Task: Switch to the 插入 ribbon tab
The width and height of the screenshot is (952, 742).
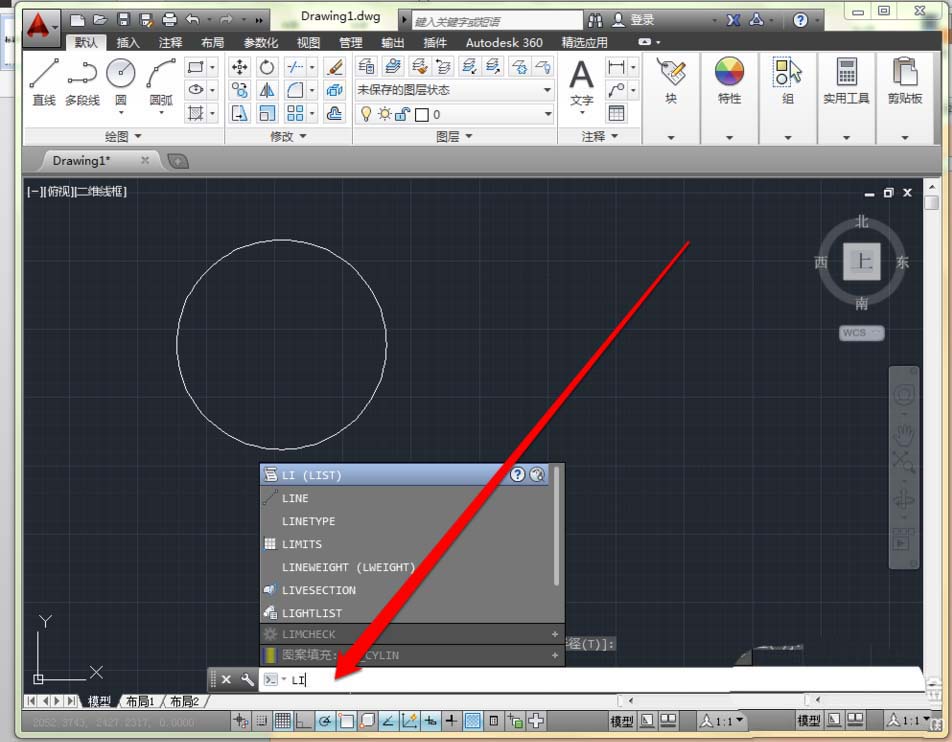Action: pos(128,43)
